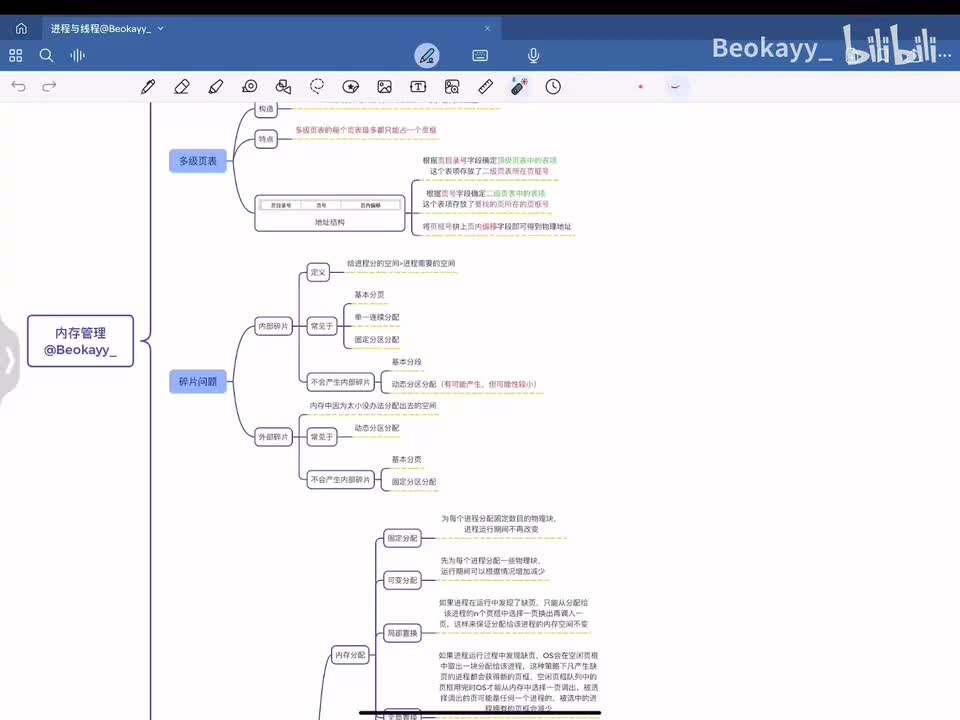Undo the last action
This screenshot has width=960, height=720.
click(18, 86)
